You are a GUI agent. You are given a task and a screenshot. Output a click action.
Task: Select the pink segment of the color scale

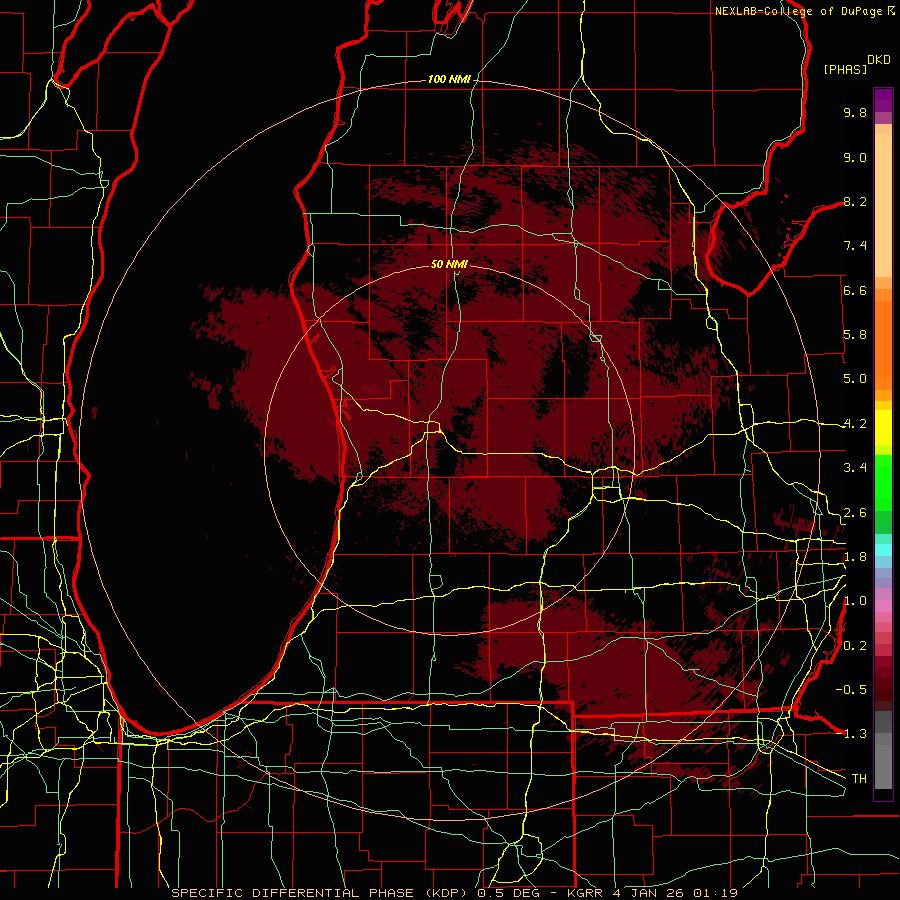pyautogui.click(x=883, y=606)
